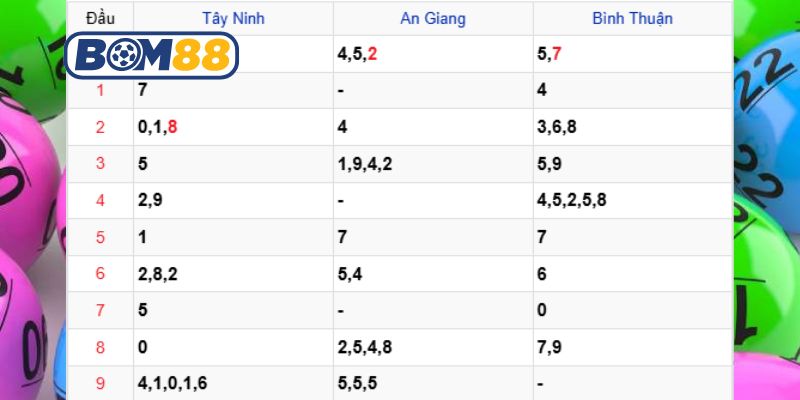
Task: Open the Bình Thuận column header link
Action: [x=633, y=19]
